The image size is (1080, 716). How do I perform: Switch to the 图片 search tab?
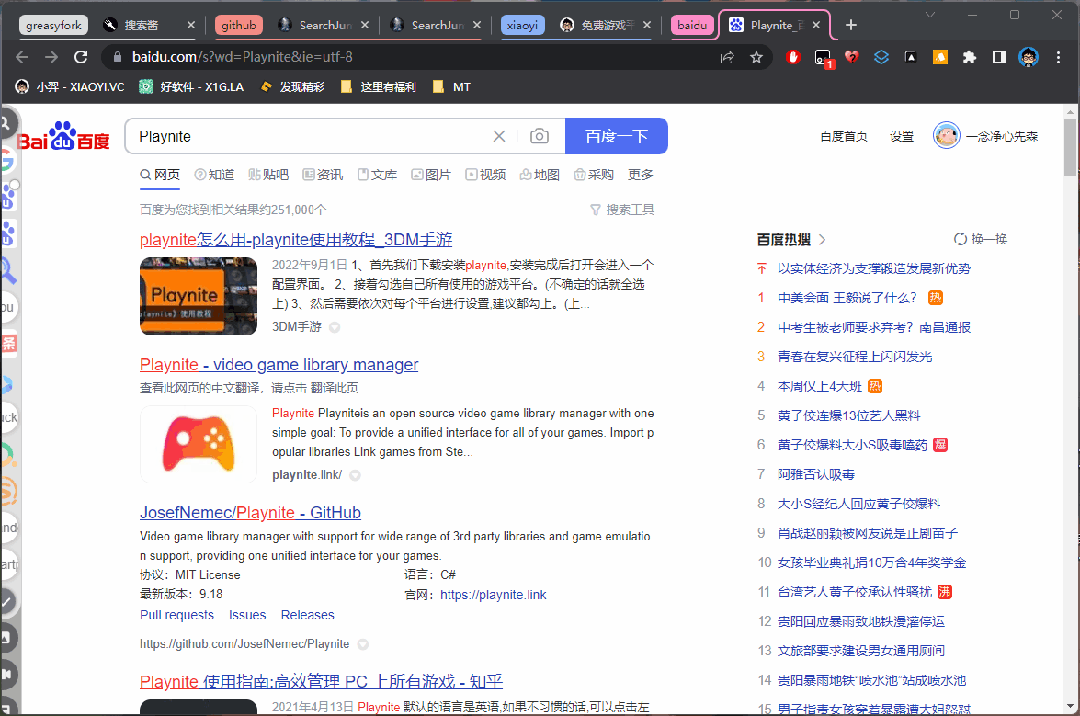(431, 175)
